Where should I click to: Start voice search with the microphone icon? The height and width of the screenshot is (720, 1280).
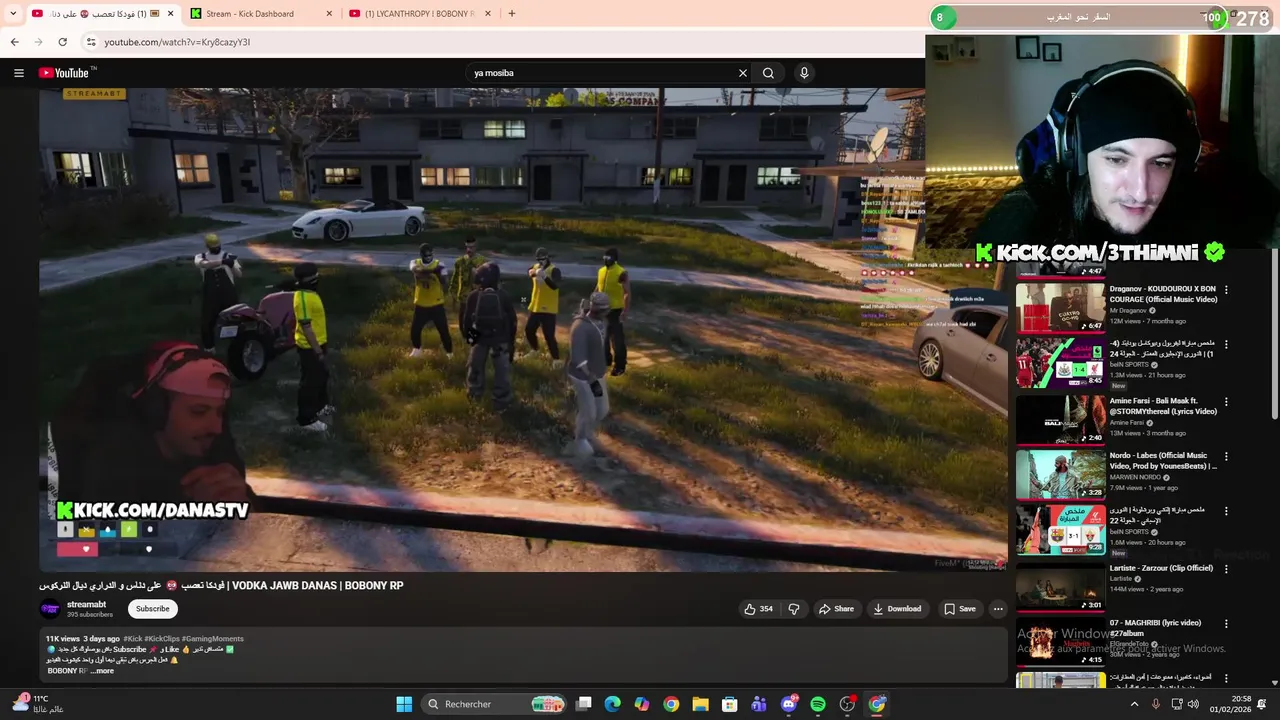click(804, 73)
